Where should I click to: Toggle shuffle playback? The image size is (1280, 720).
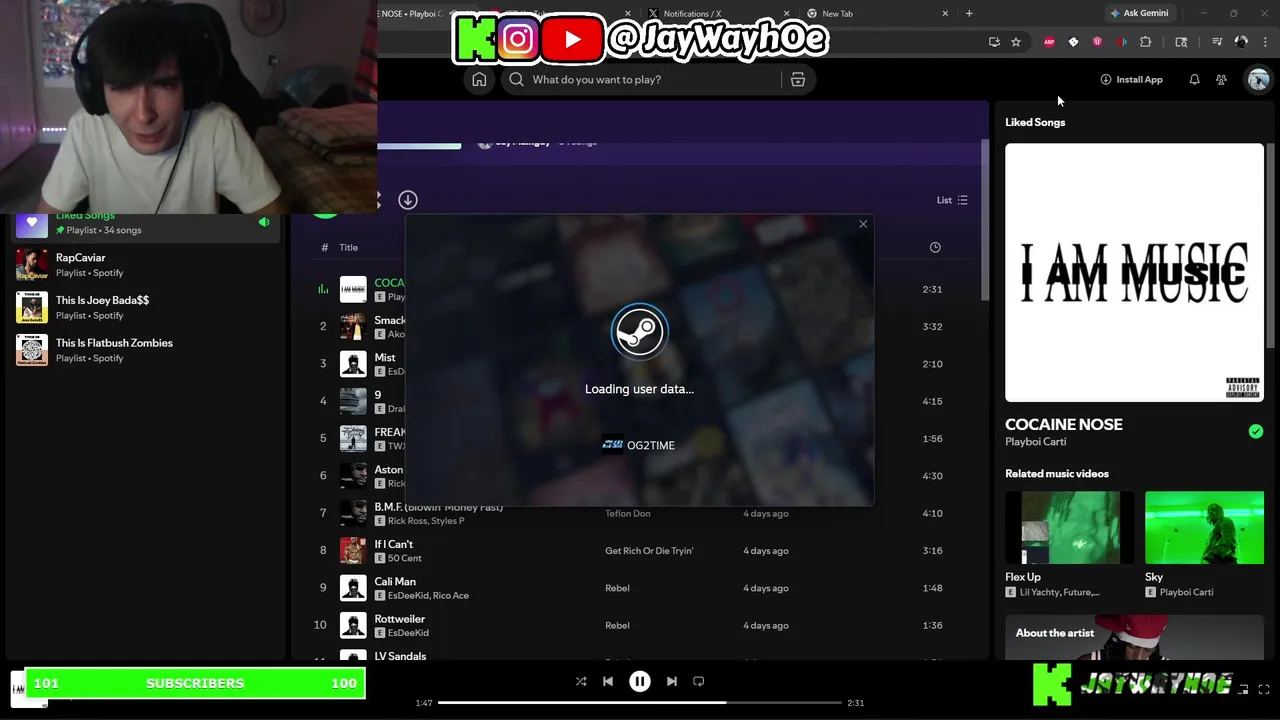[581, 681]
